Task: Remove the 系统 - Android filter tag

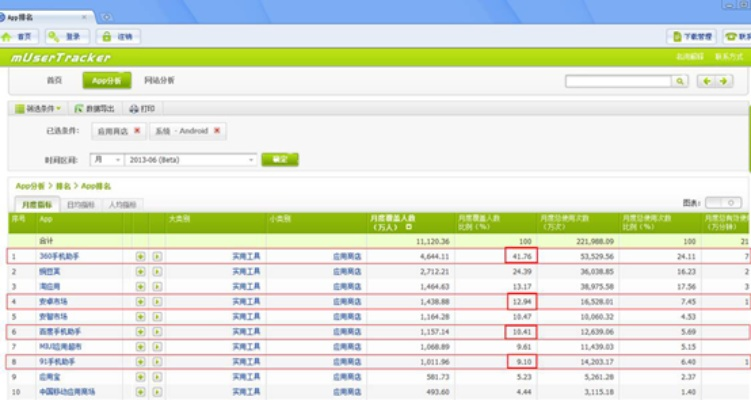Action: click(217, 130)
